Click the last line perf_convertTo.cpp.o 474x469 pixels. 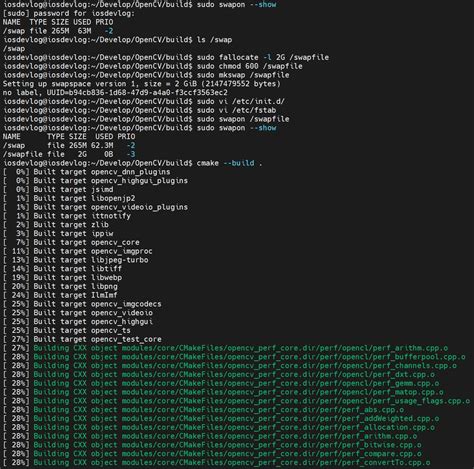point(217,463)
